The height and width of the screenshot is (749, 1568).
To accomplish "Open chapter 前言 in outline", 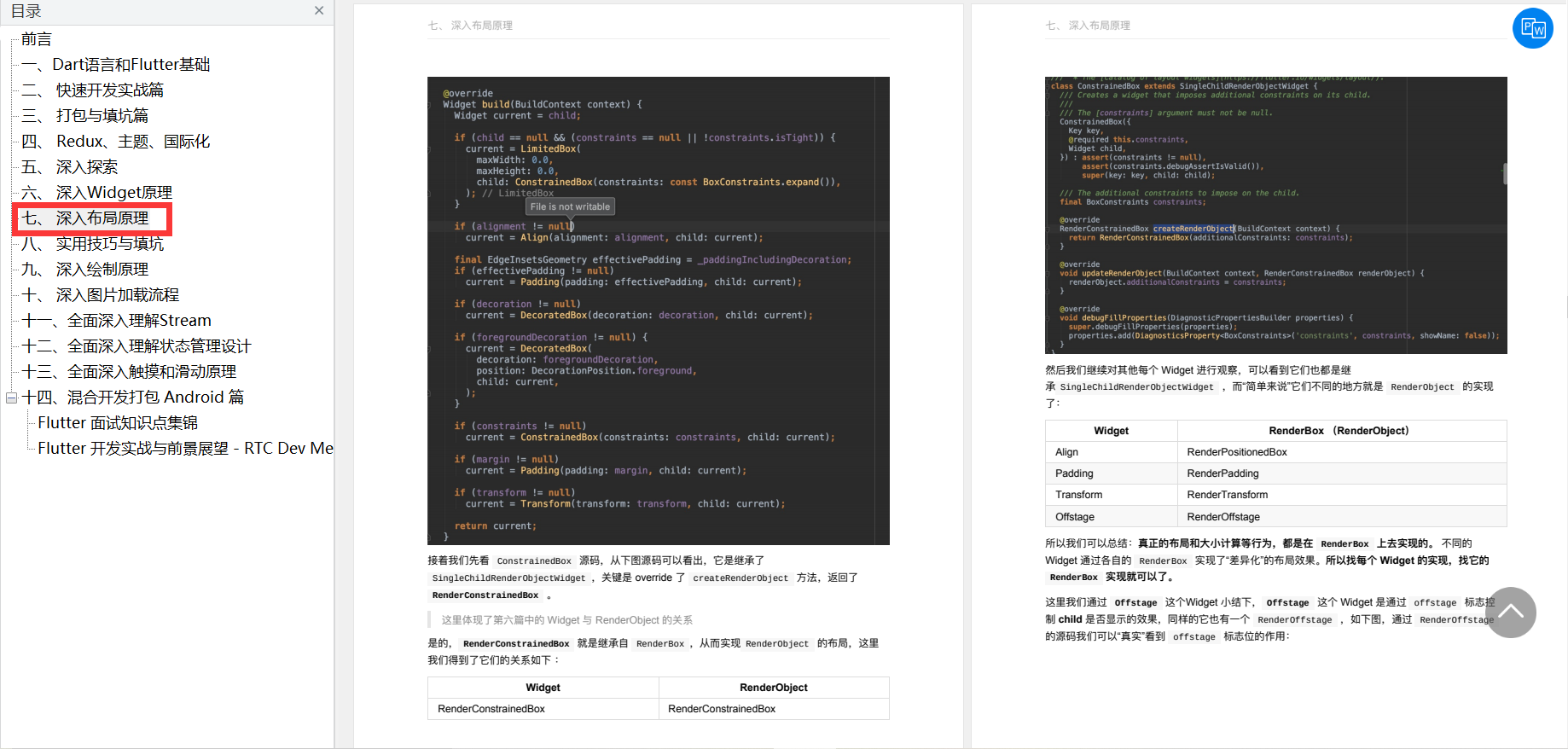I will 37,39.
